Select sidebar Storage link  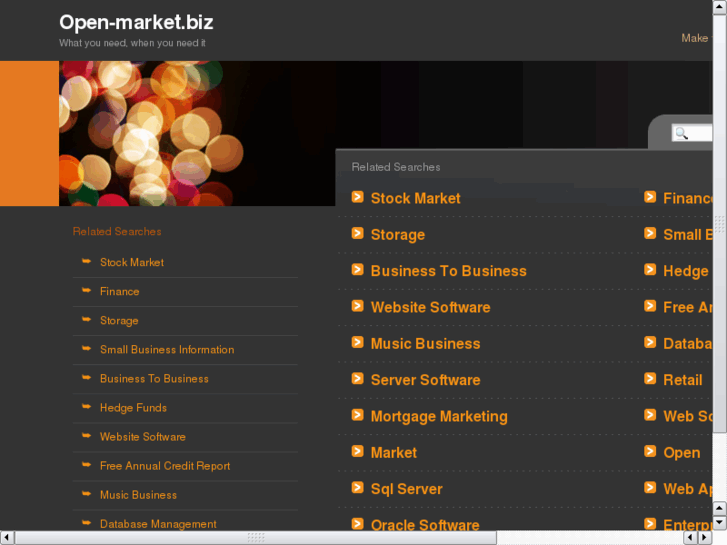pyautogui.click(x=119, y=321)
